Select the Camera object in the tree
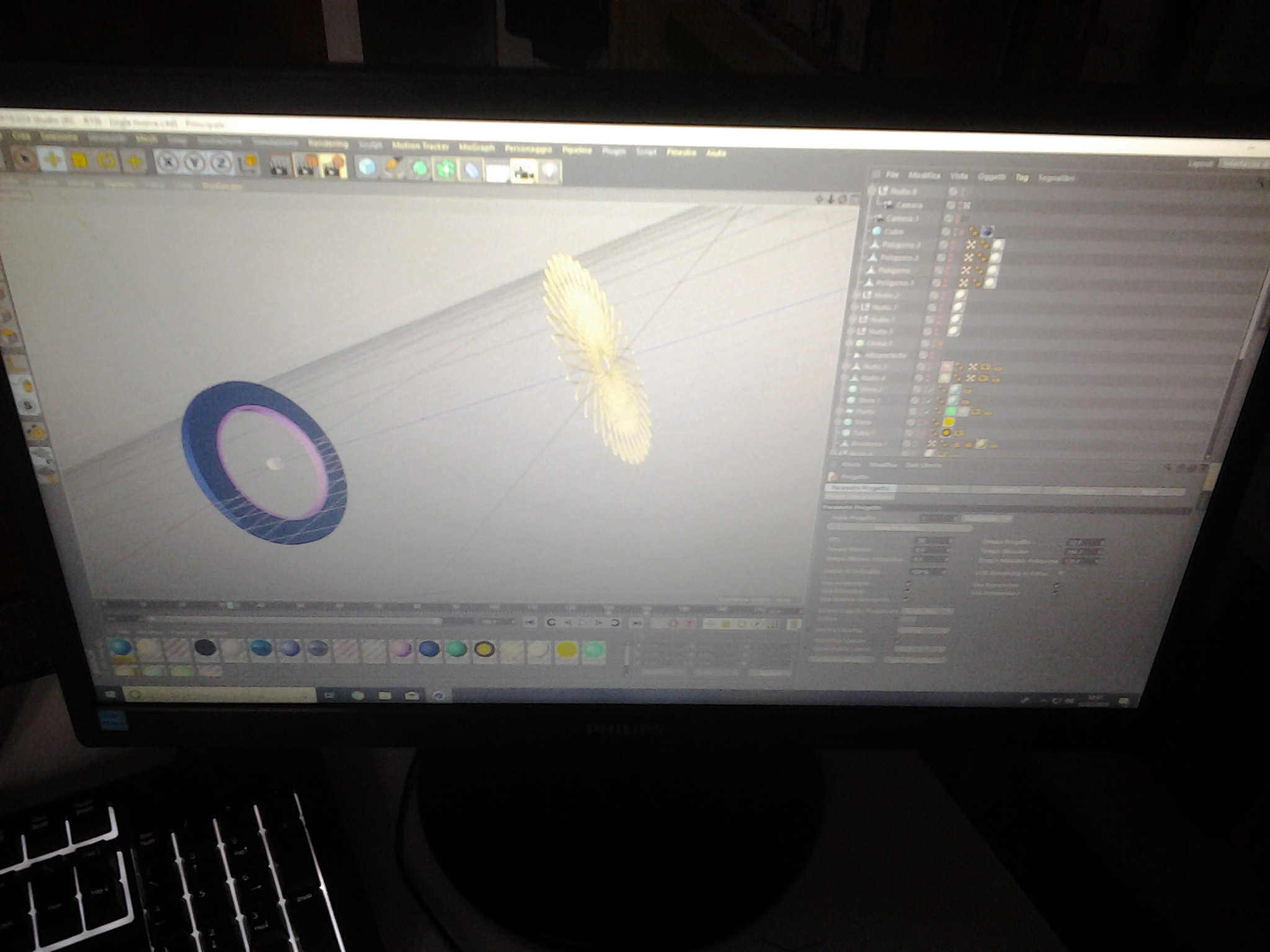Screen dimensions: 1270x952 click(x=908, y=205)
